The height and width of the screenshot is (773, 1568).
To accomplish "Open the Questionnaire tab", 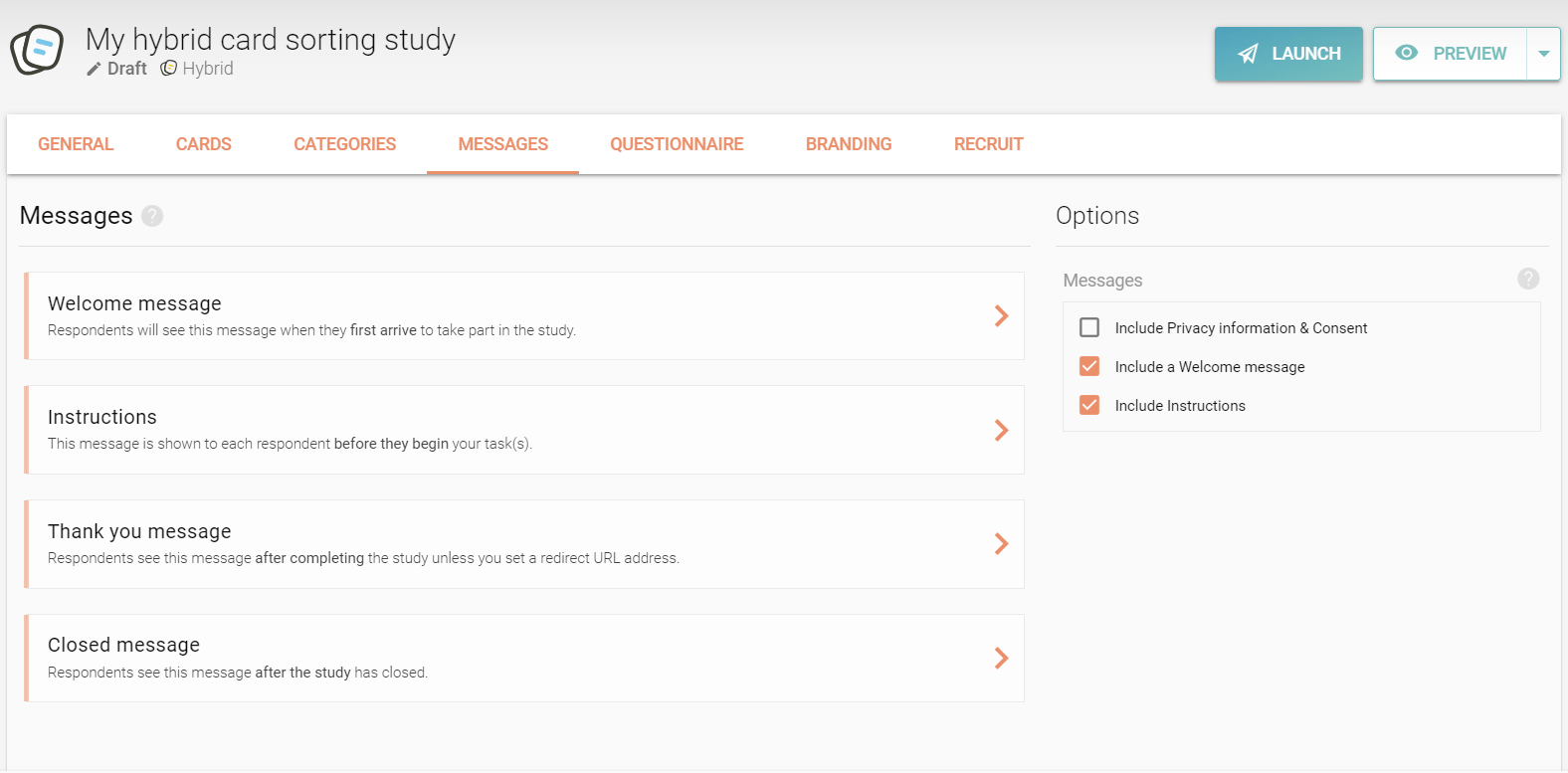I will pos(677,144).
